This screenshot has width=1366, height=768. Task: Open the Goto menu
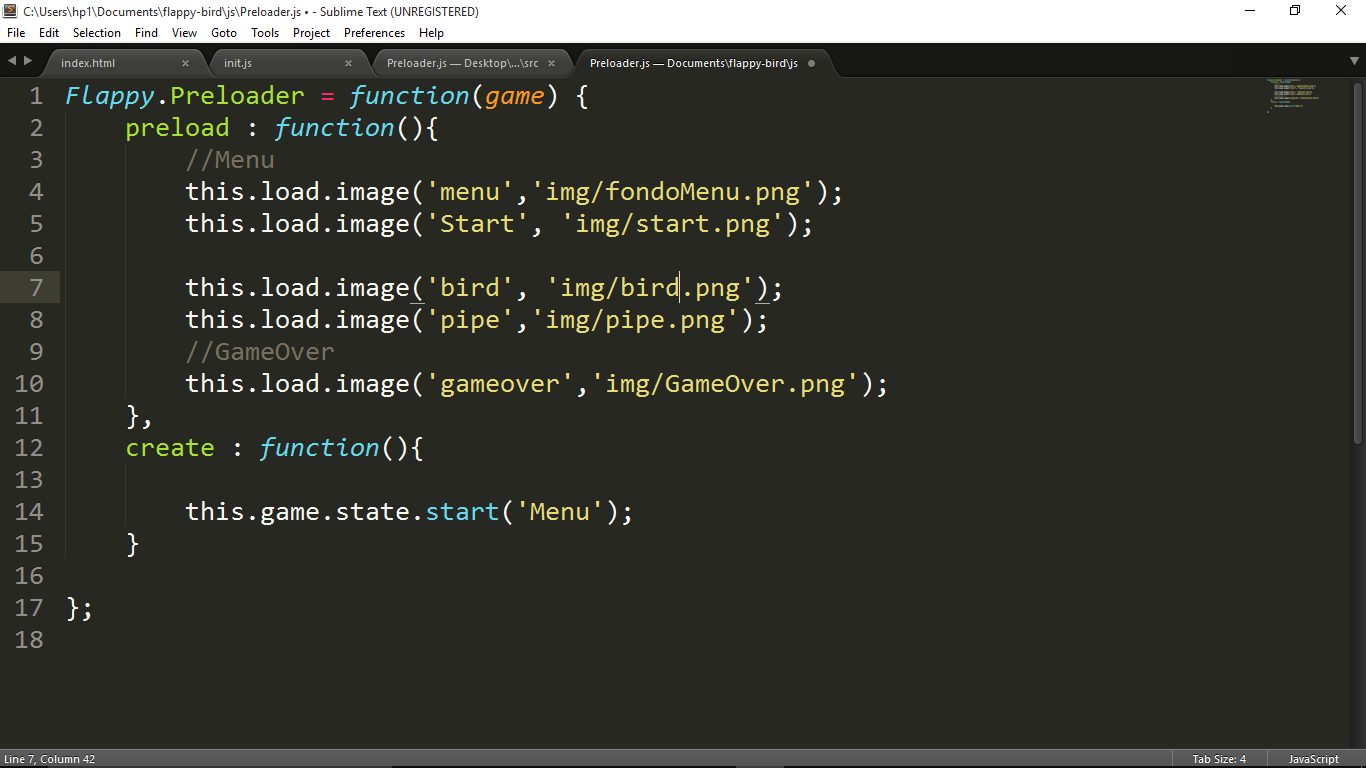pyautogui.click(x=224, y=33)
